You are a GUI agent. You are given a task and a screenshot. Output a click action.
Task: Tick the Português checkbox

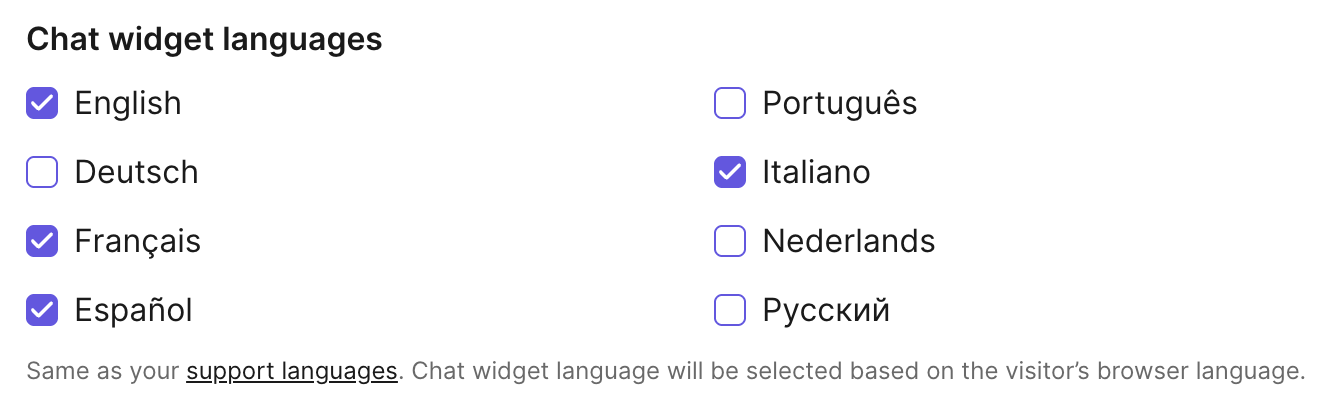click(730, 103)
